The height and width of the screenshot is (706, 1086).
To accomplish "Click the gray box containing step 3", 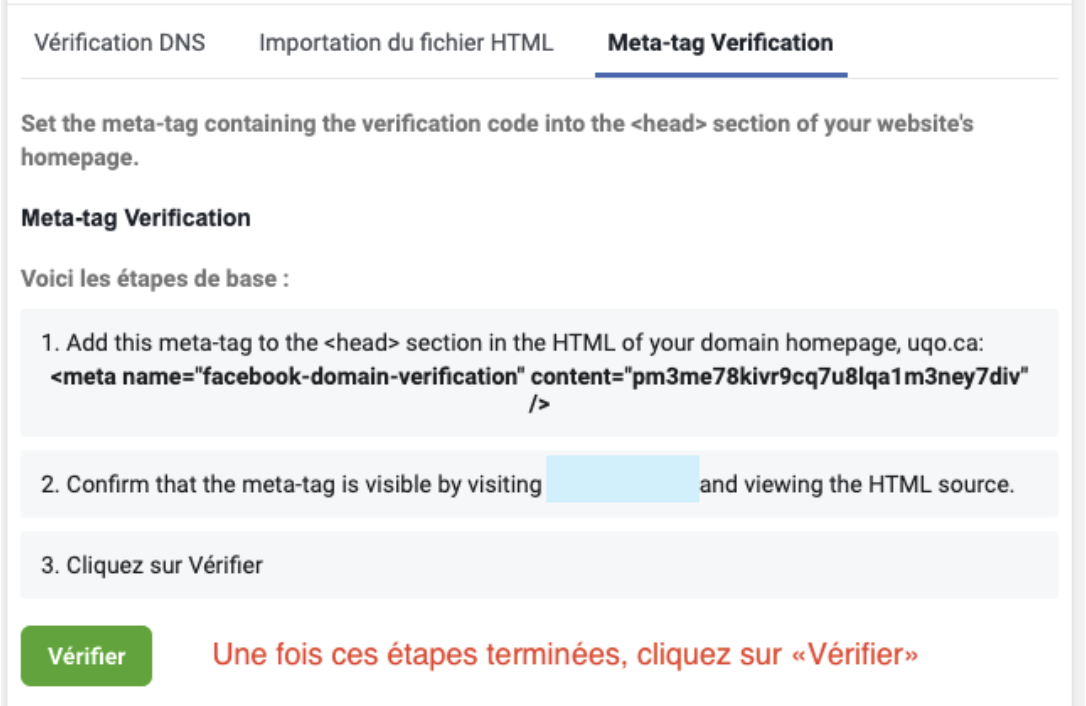I will (543, 561).
